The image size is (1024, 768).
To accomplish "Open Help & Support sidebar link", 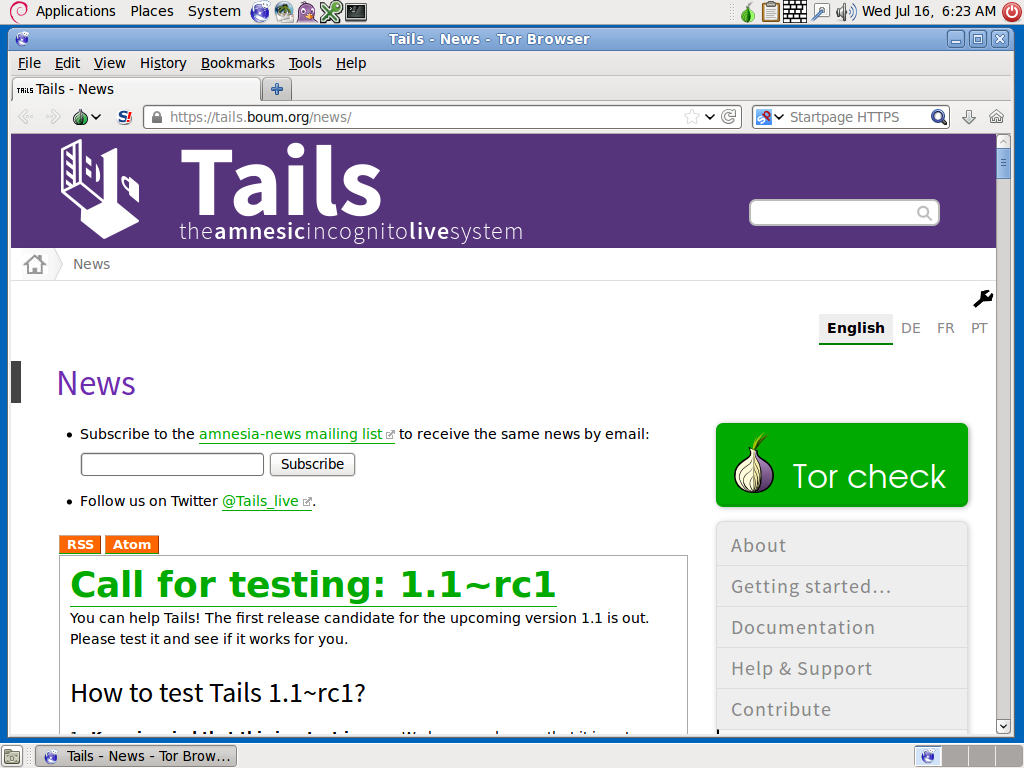I will coord(842,669).
